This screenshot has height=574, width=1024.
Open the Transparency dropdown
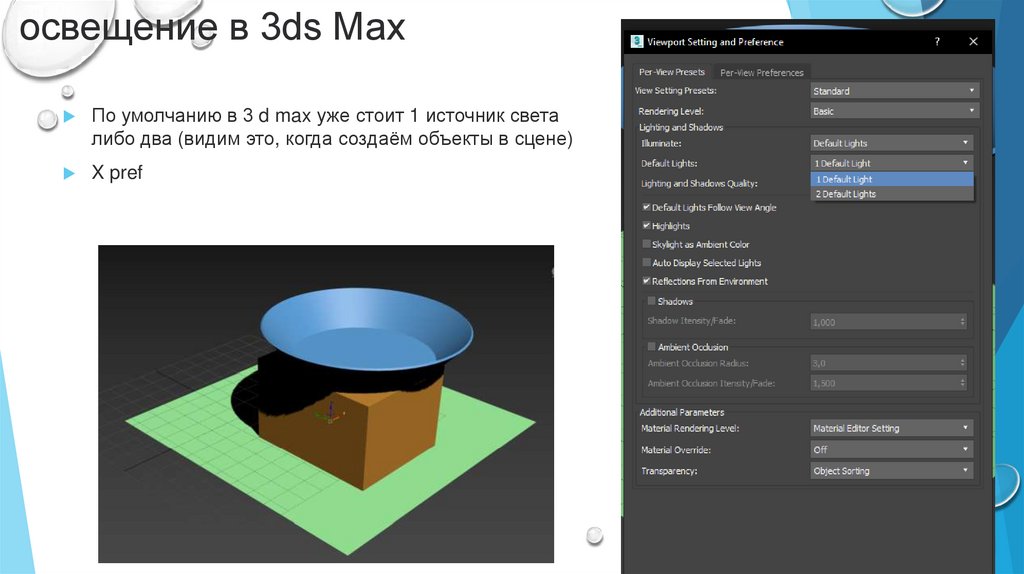coord(891,470)
